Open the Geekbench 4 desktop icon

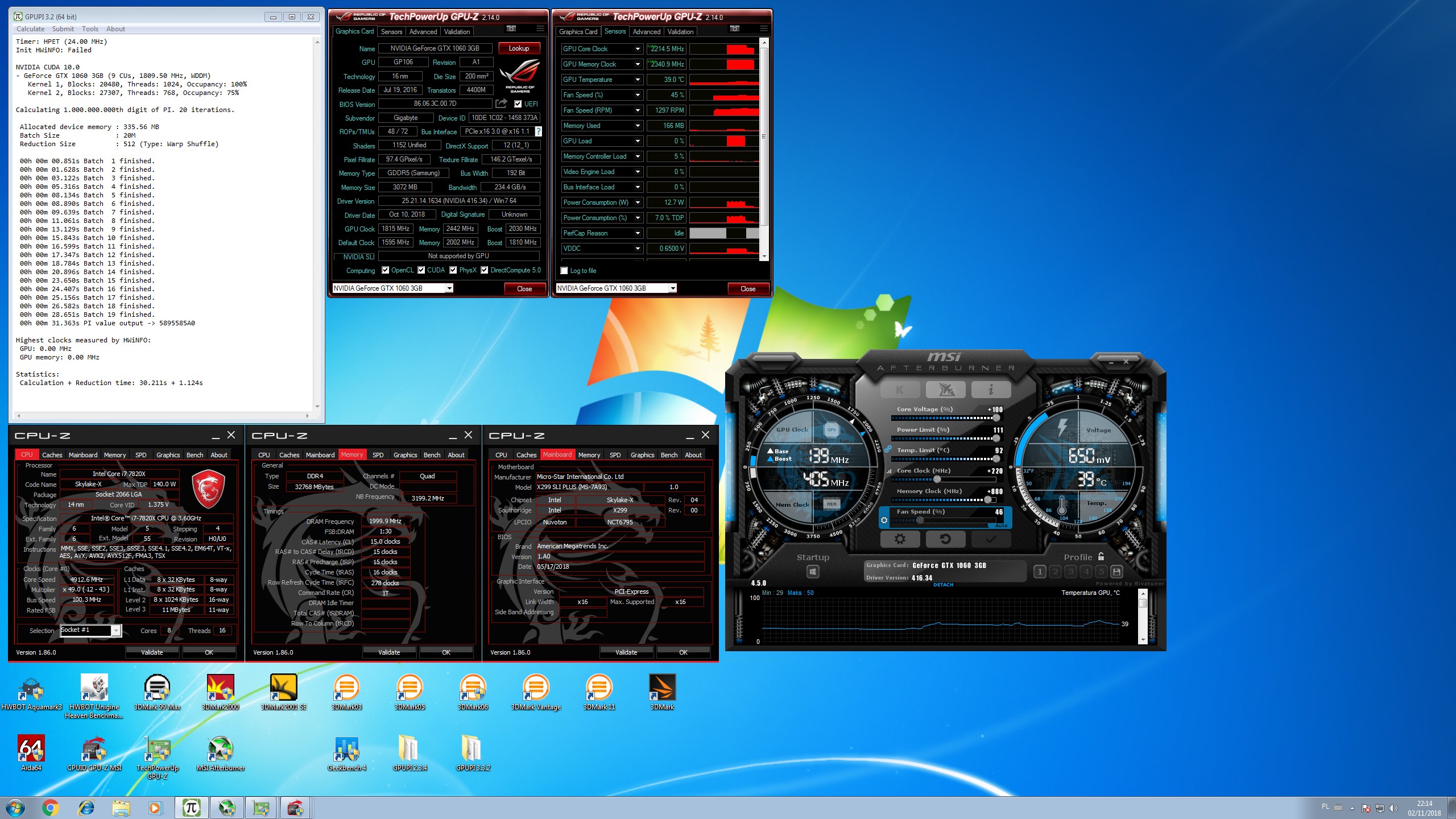(346, 754)
